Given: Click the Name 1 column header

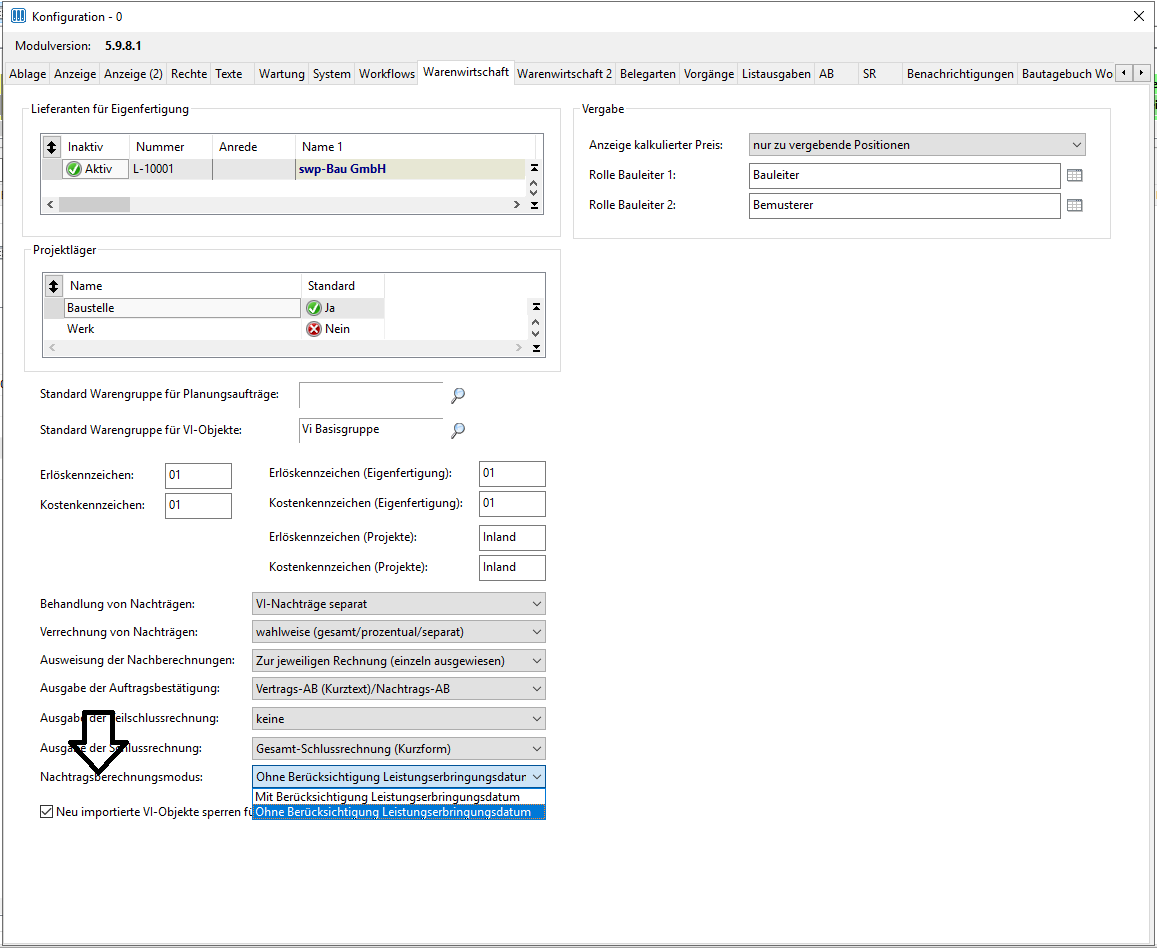Looking at the screenshot, I should [415, 147].
